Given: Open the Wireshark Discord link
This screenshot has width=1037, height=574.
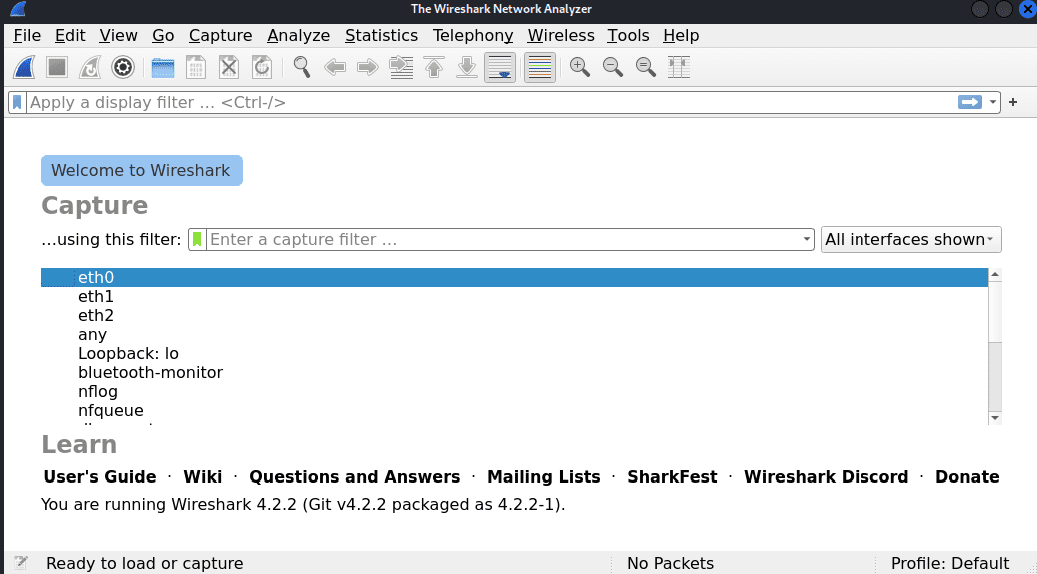Looking at the screenshot, I should 826,477.
